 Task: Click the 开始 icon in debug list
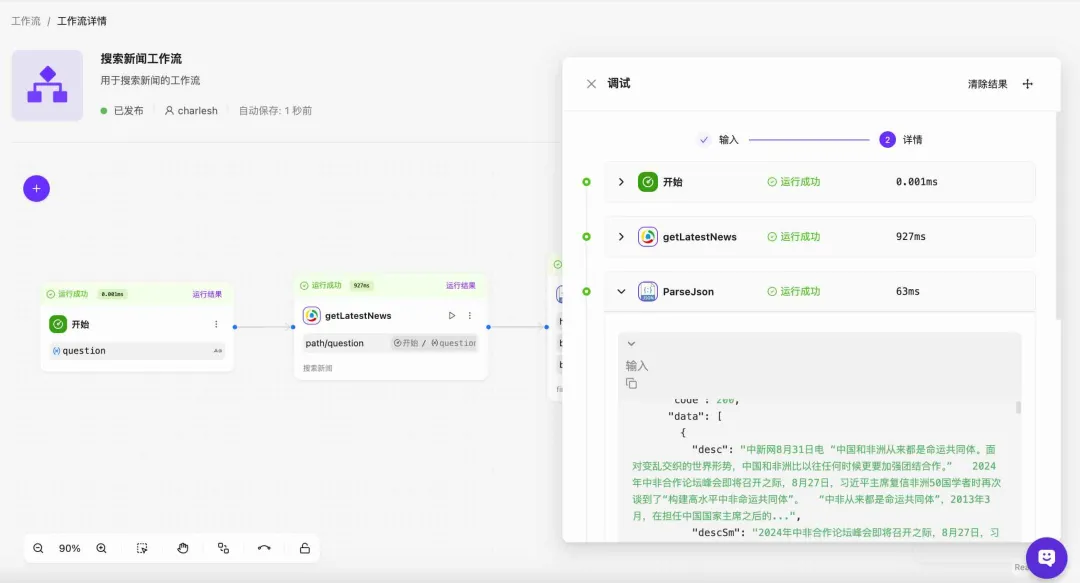coord(647,182)
